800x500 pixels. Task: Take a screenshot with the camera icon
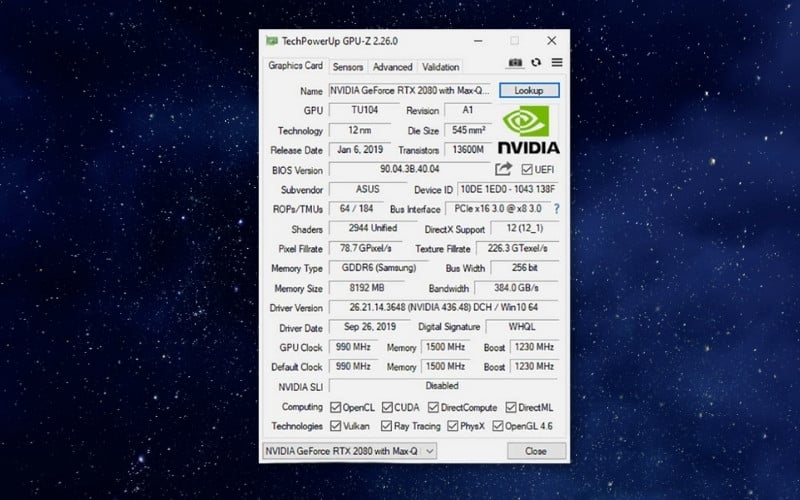(515, 63)
